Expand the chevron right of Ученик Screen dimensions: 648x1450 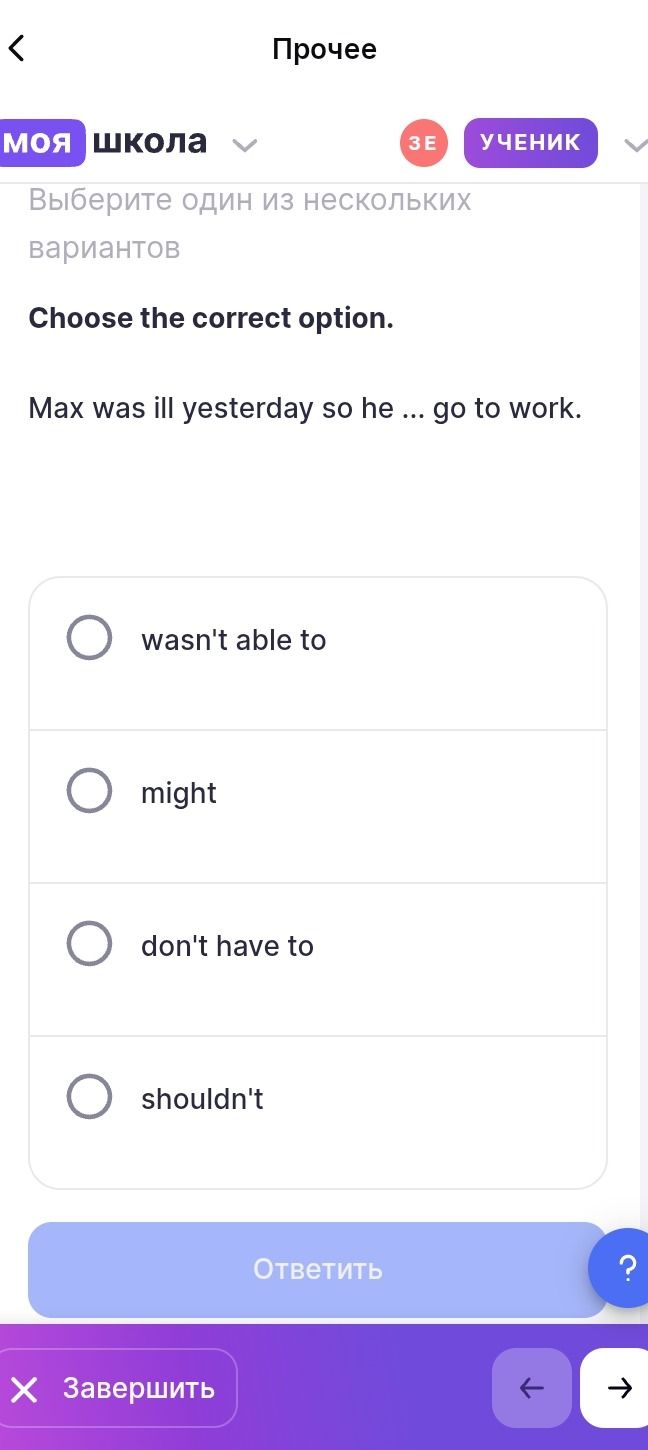(x=636, y=145)
